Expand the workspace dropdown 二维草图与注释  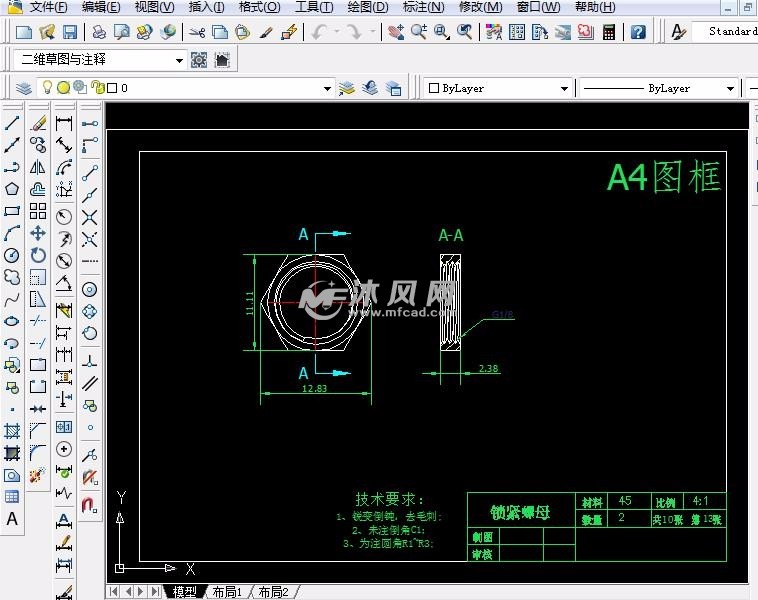(x=179, y=60)
